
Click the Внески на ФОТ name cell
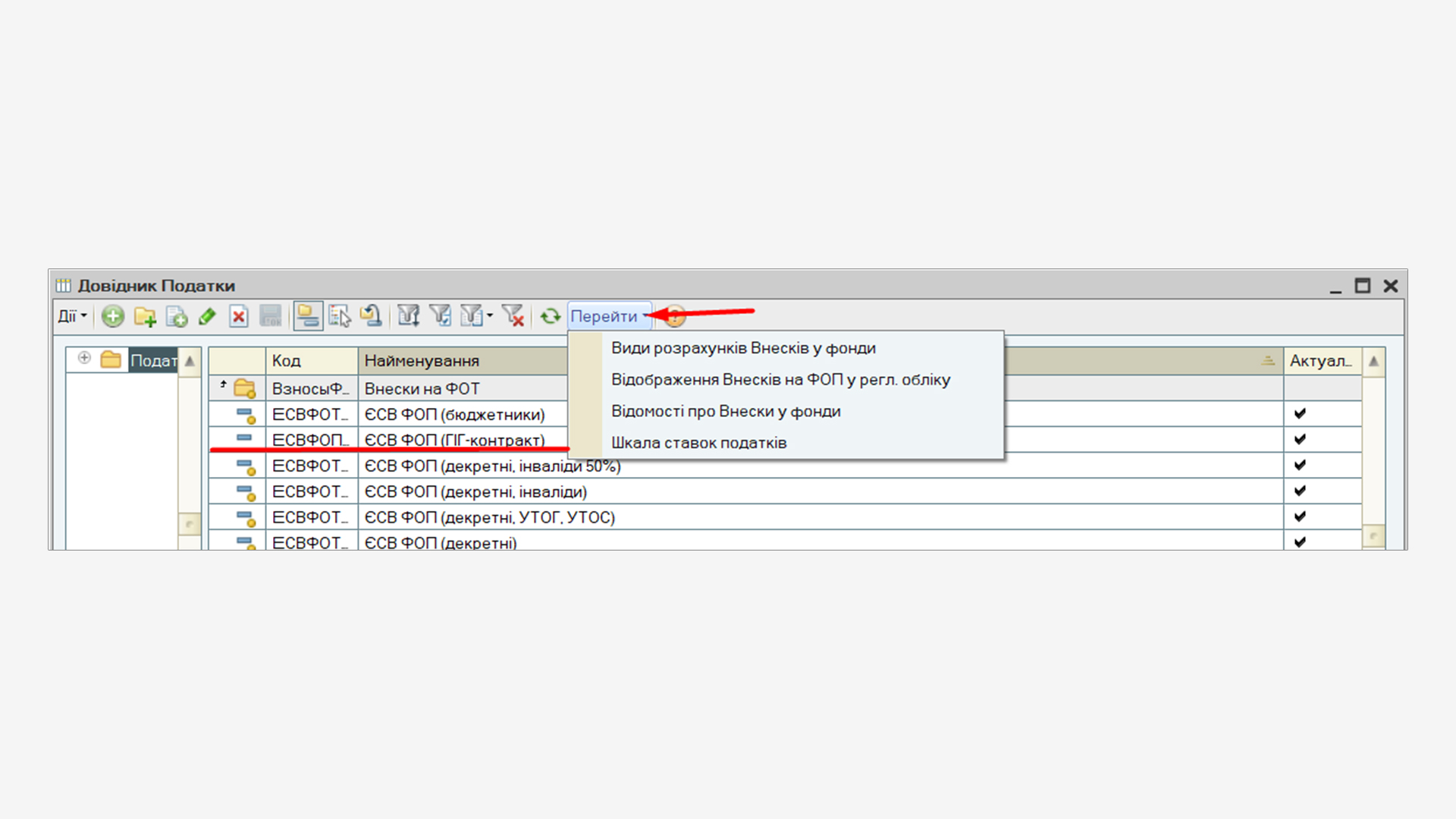463,388
